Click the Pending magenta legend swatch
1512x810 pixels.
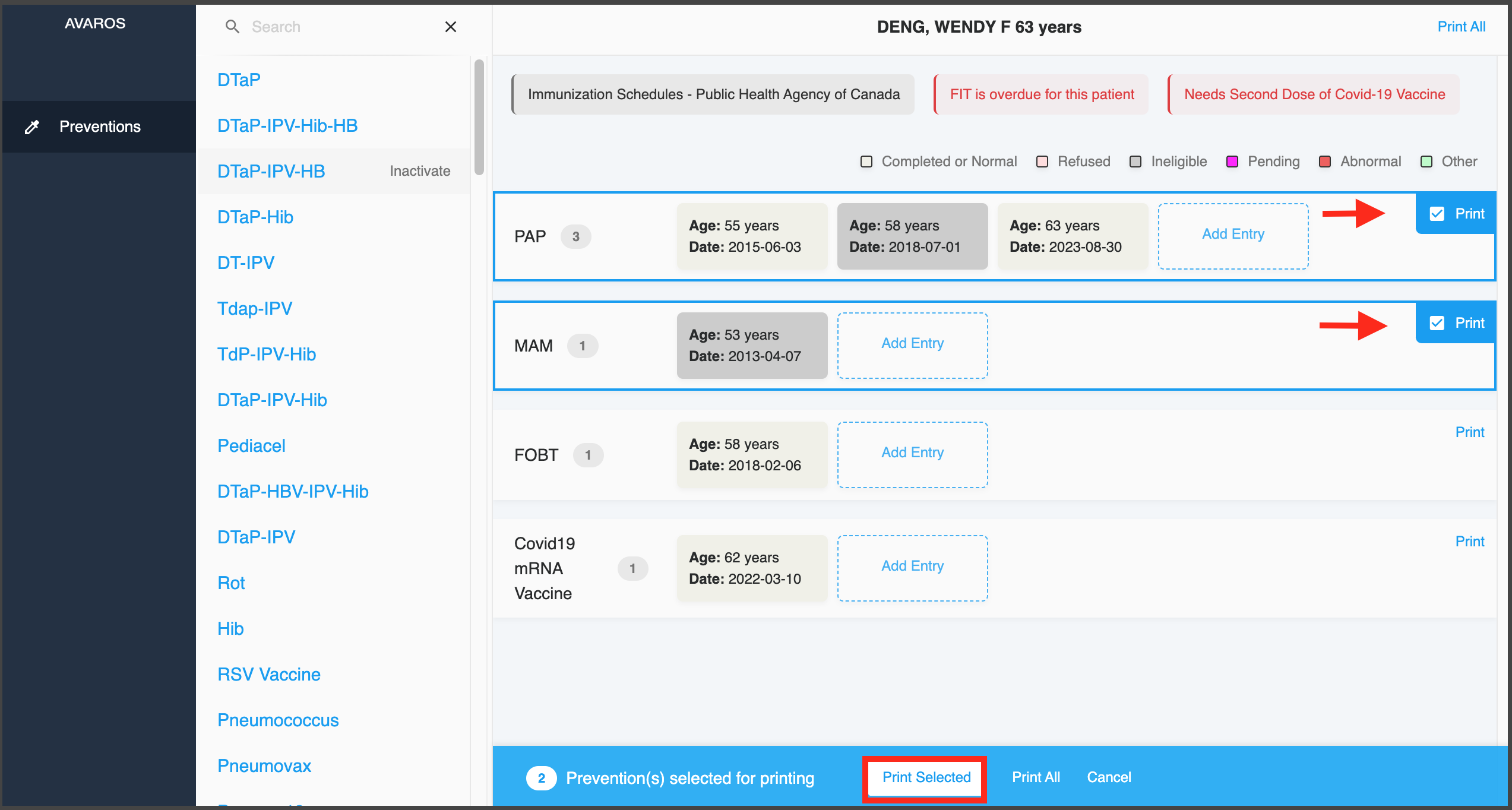[x=1232, y=162]
